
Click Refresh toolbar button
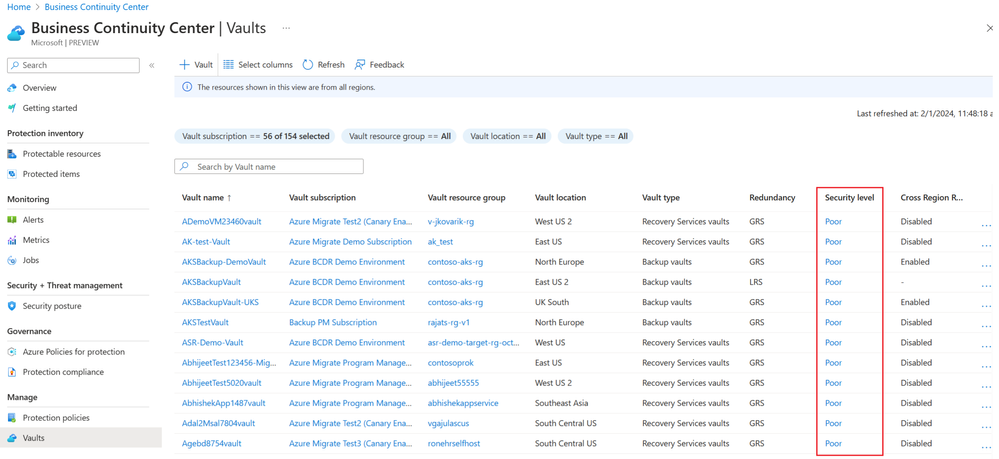tap(324, 64)
